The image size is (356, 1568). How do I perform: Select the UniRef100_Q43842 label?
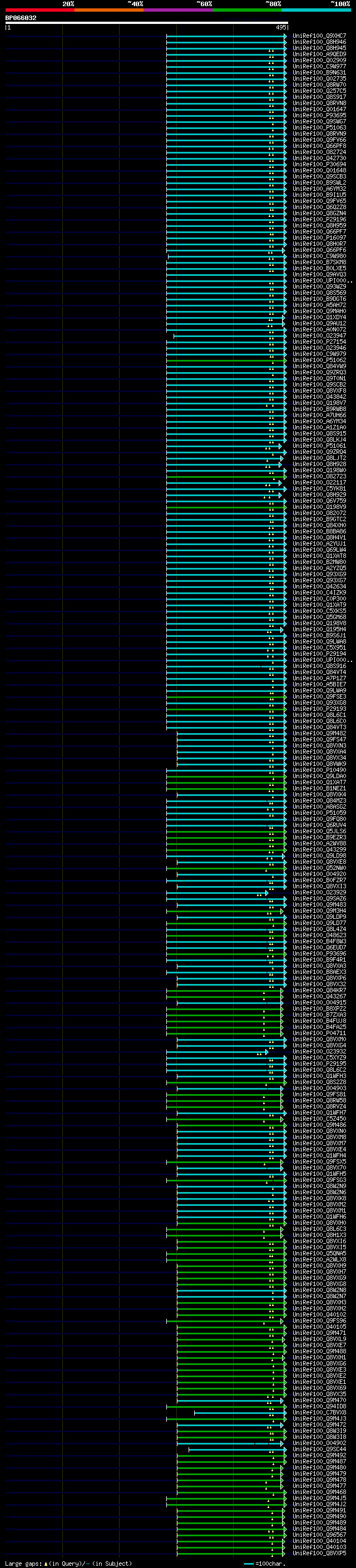(319, 397)
